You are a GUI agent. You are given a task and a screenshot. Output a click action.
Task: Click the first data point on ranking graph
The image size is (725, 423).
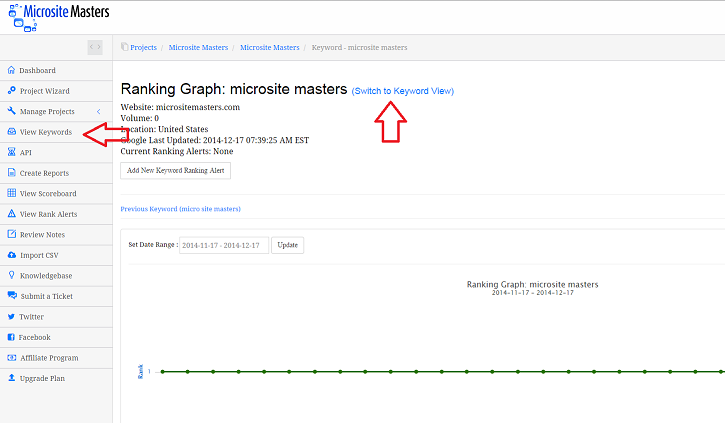click(x=163, y=371)
